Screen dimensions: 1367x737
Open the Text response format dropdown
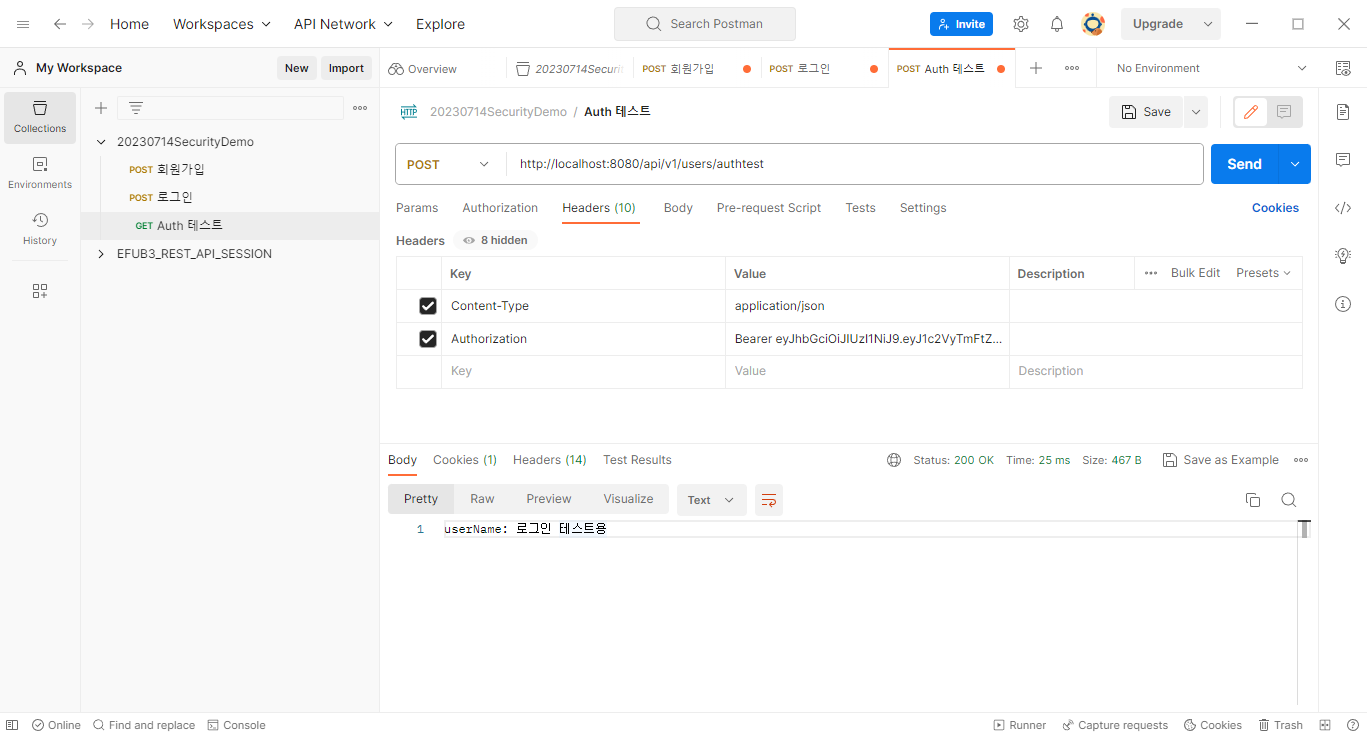click(712, 500)
